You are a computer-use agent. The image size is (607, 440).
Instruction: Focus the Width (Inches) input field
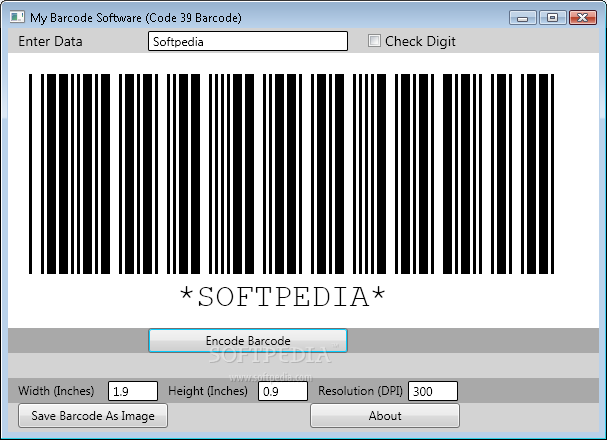[133, 391]
